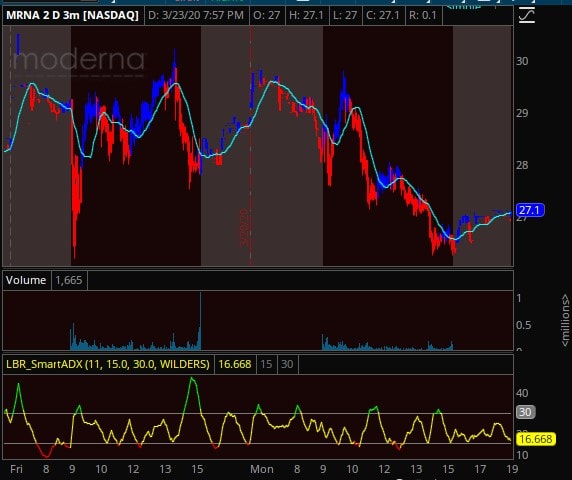Viewport: 572px width, 480px height.
Task: Click the range readout R: 0.1
Action: pos(423,15)
